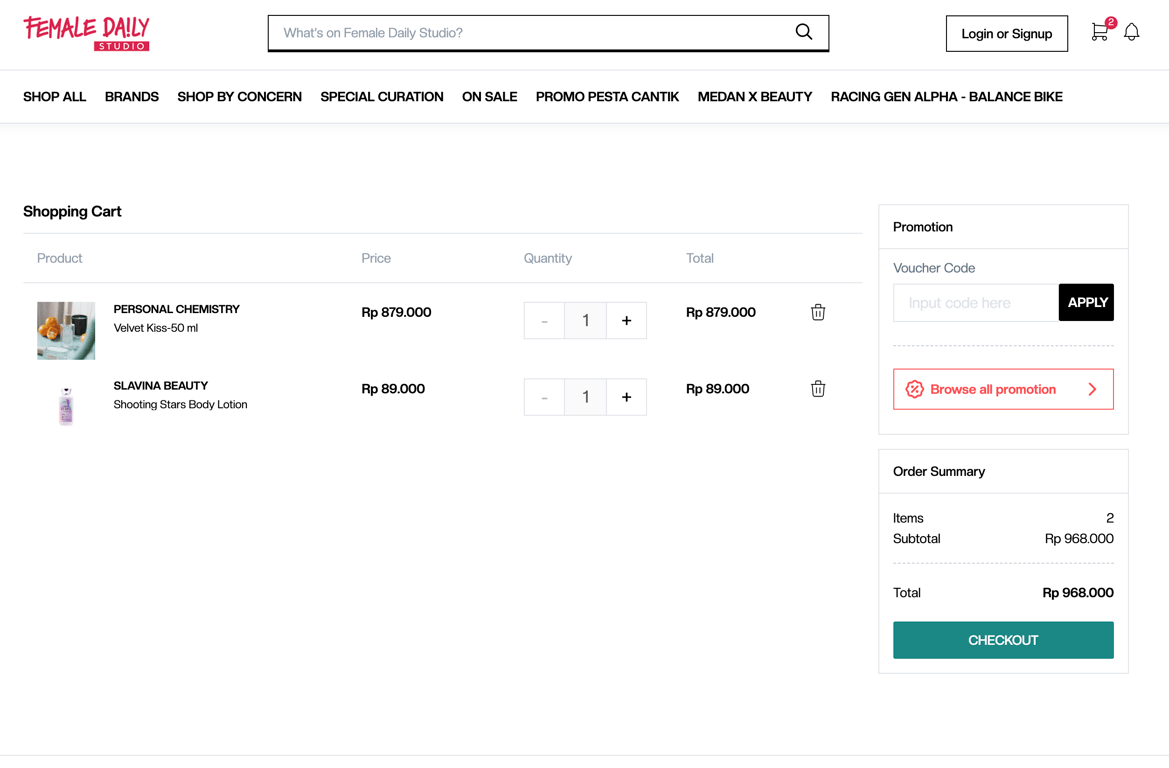Click the search magnifier icon
Image resolution: width=1169 pixels, height=768 pixels.
click(x=803, y=32)
